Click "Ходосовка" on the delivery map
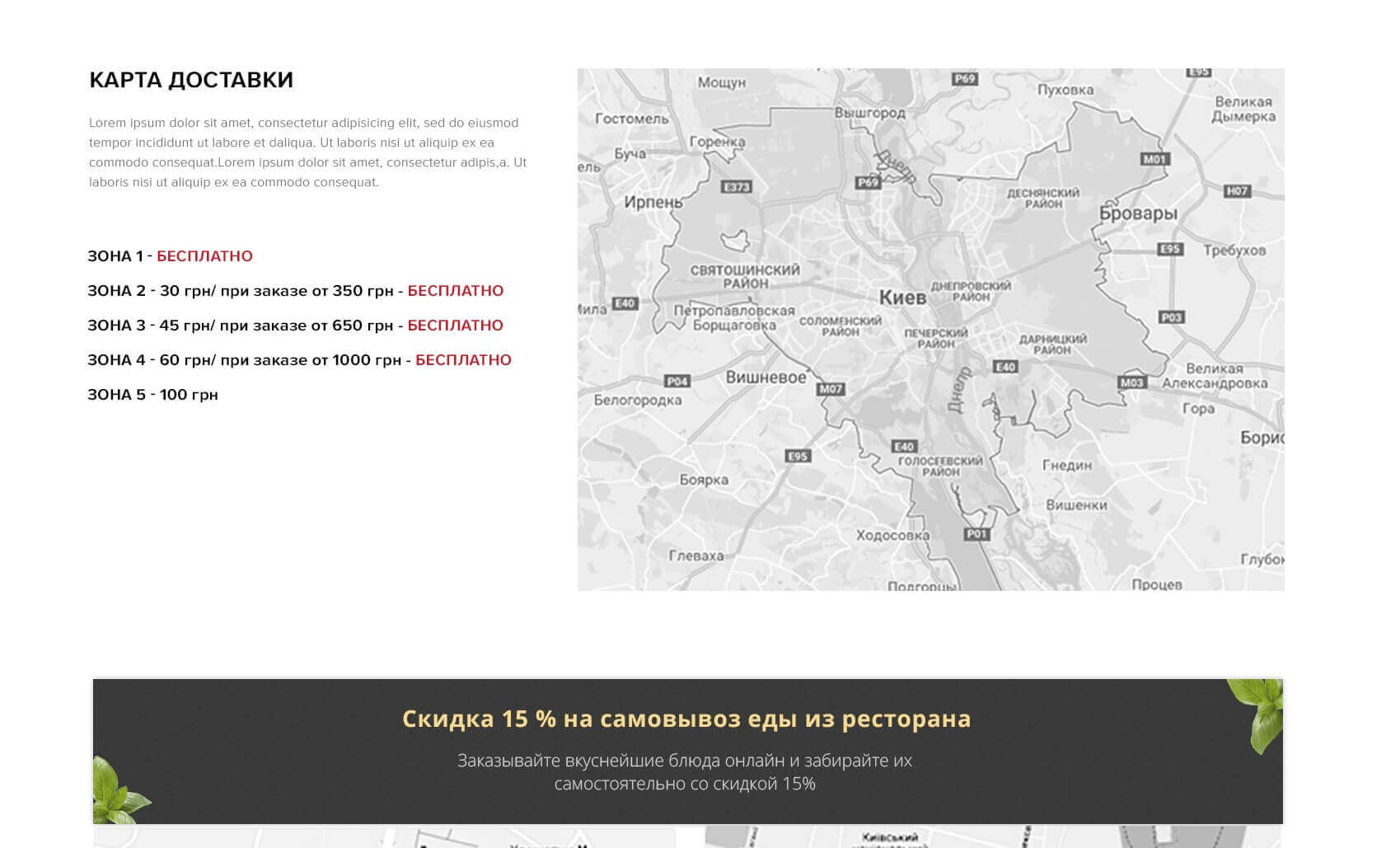This screenshot has height=848, width=1400. [892, 535]
